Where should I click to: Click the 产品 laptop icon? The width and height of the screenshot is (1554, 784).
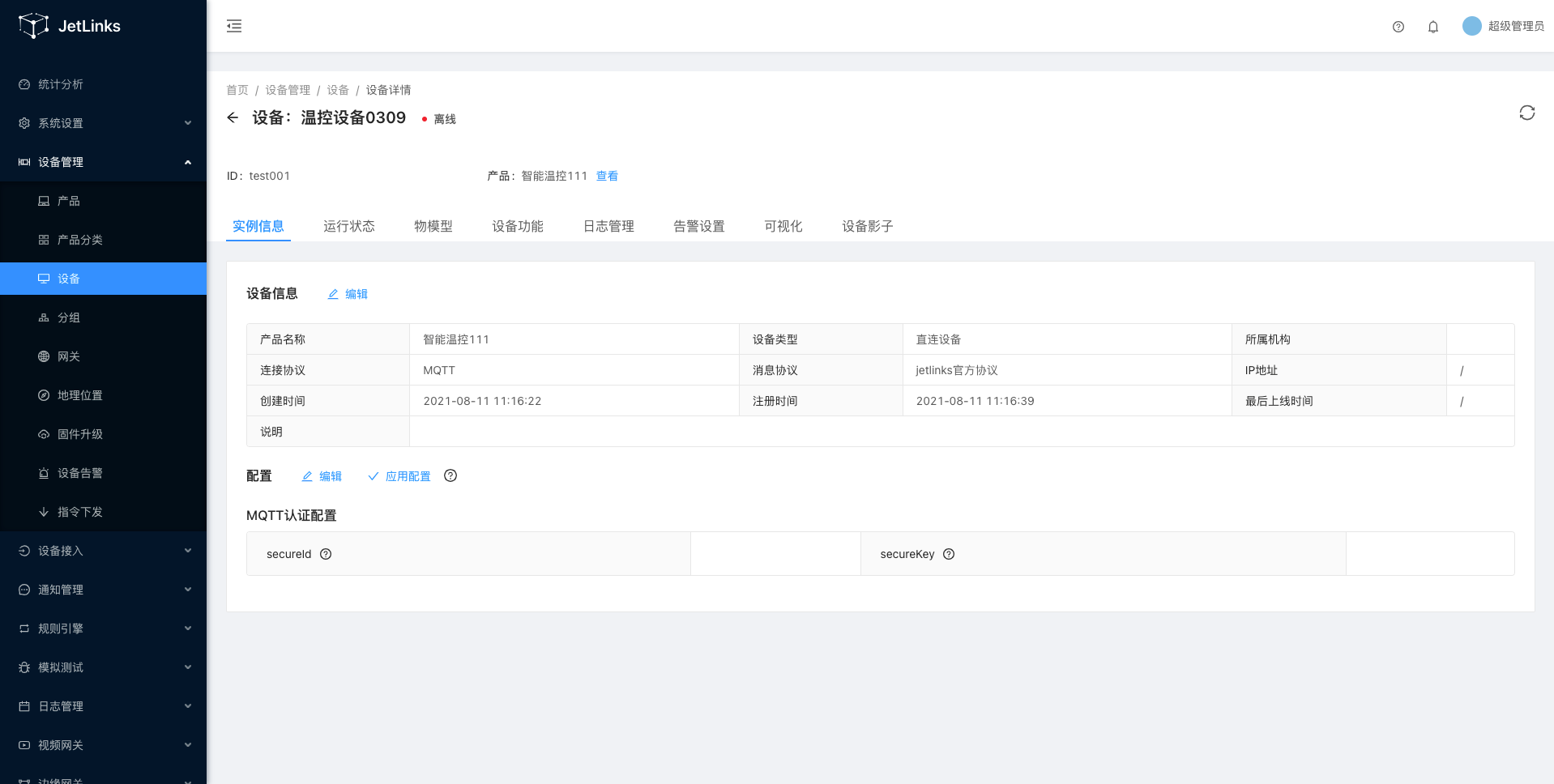click(x=44, y=201)
